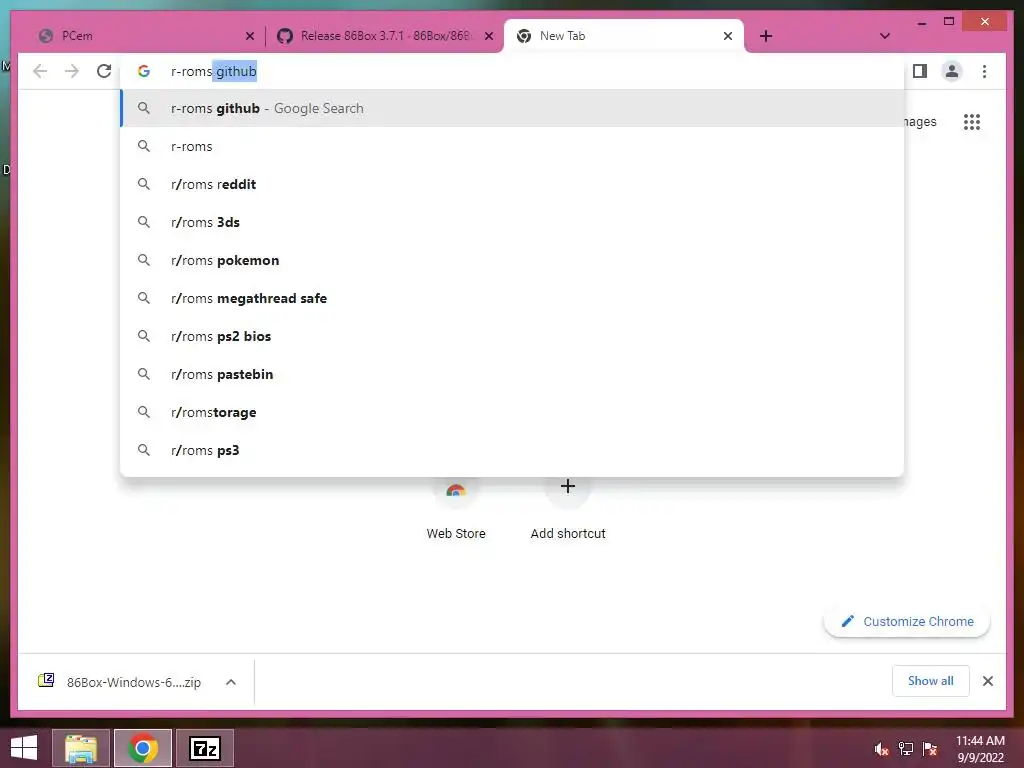
Task: Pick the r/roms pokemon suggestion
Action: (512, 260)
